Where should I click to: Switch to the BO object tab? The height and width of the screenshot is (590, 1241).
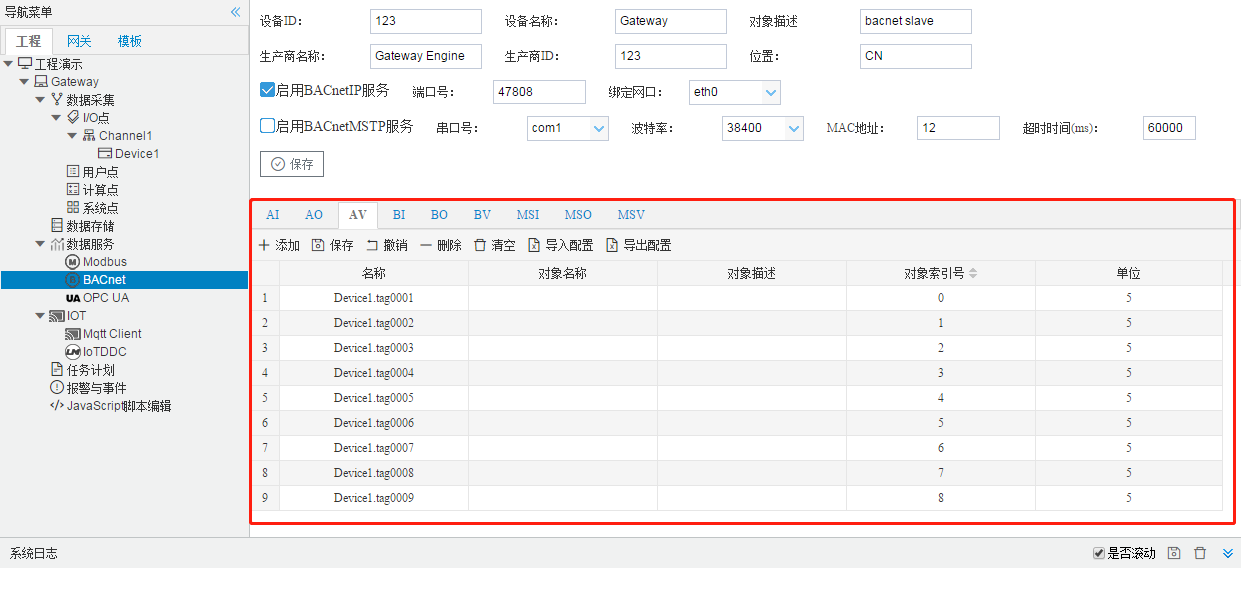pyautogui.click(x=440, y=215)
